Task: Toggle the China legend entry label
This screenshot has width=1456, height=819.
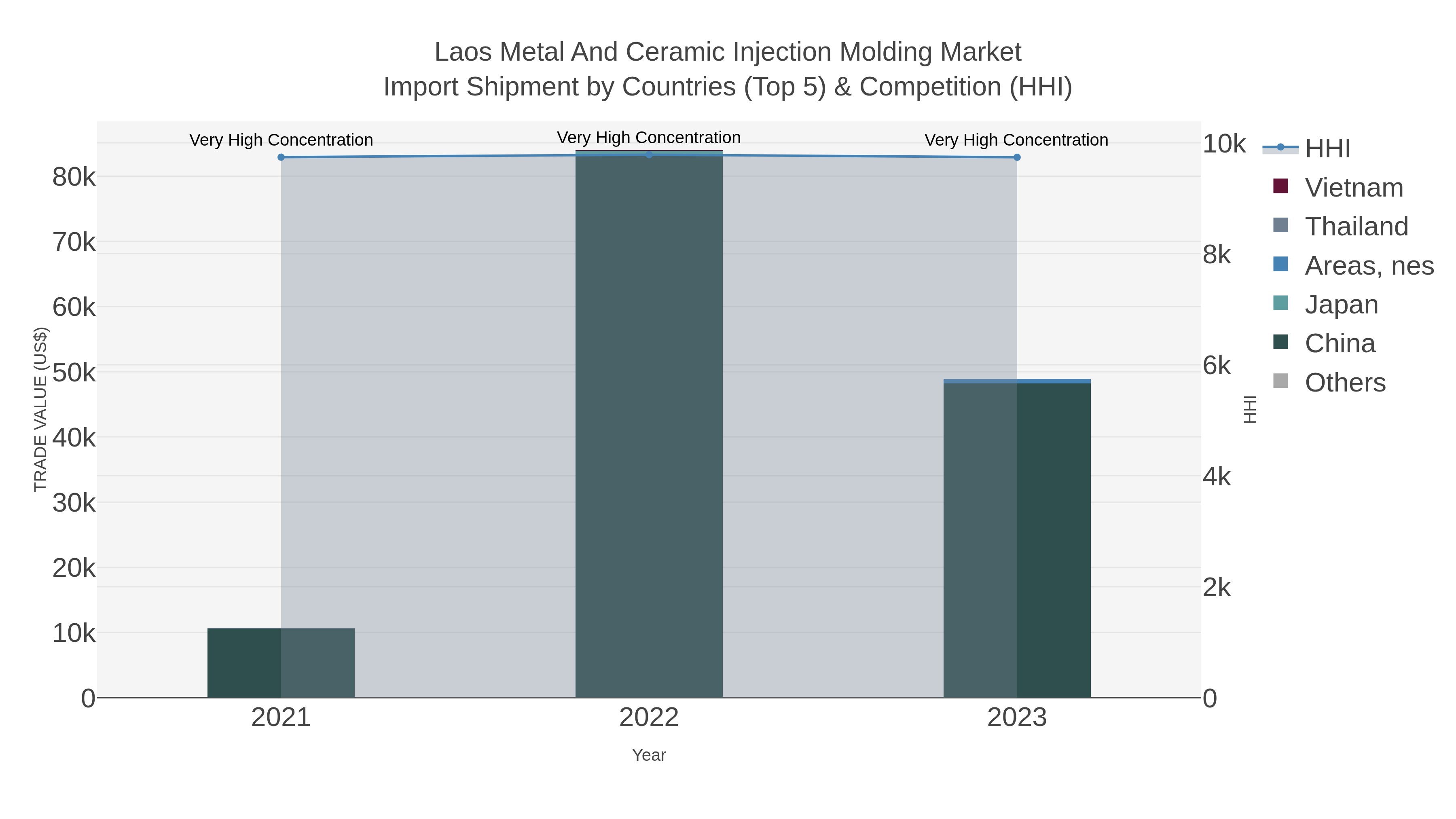Action: click(1340, 344)
